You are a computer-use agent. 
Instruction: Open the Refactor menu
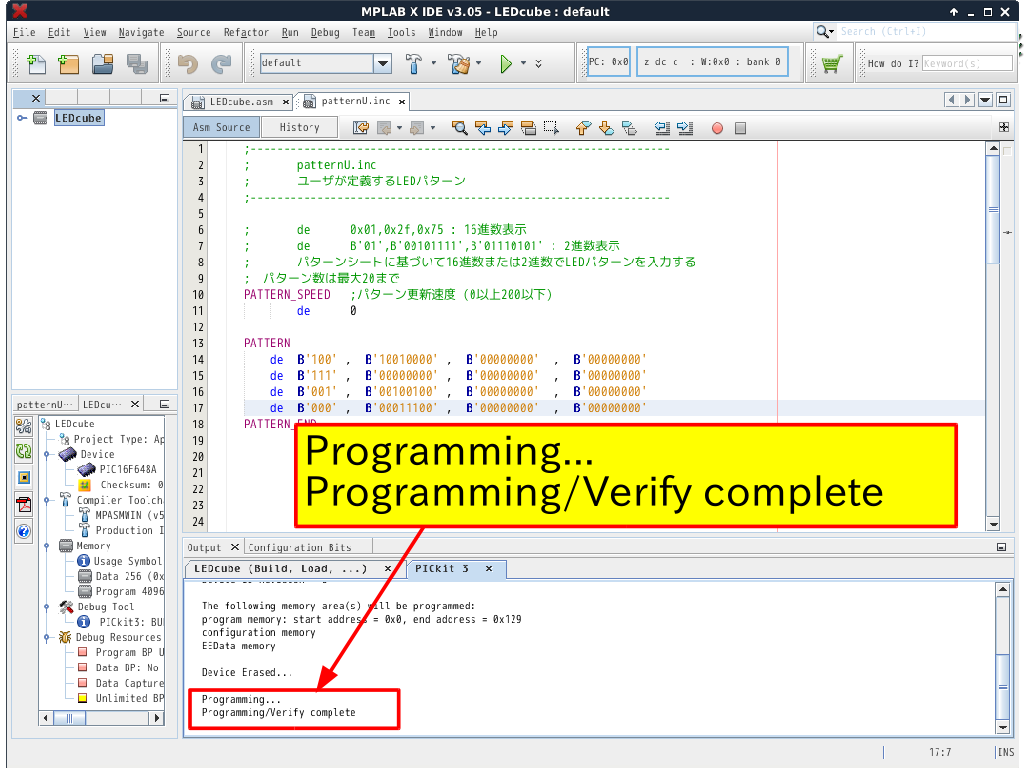(246, 32)
